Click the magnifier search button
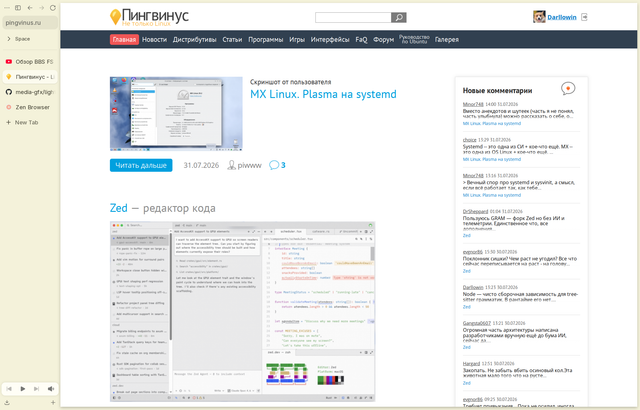The width and height of the screenshot is (640, 410). [x=399, y=17]
